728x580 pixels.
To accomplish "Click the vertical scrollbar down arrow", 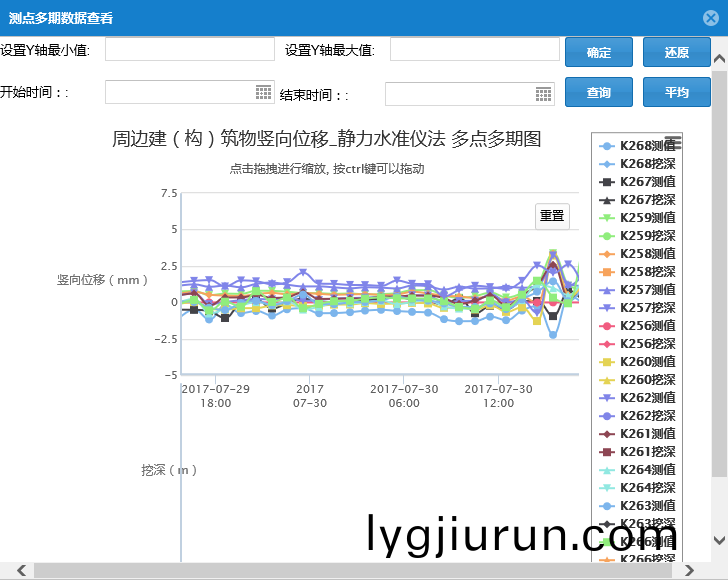I will (x=719, y=540).
